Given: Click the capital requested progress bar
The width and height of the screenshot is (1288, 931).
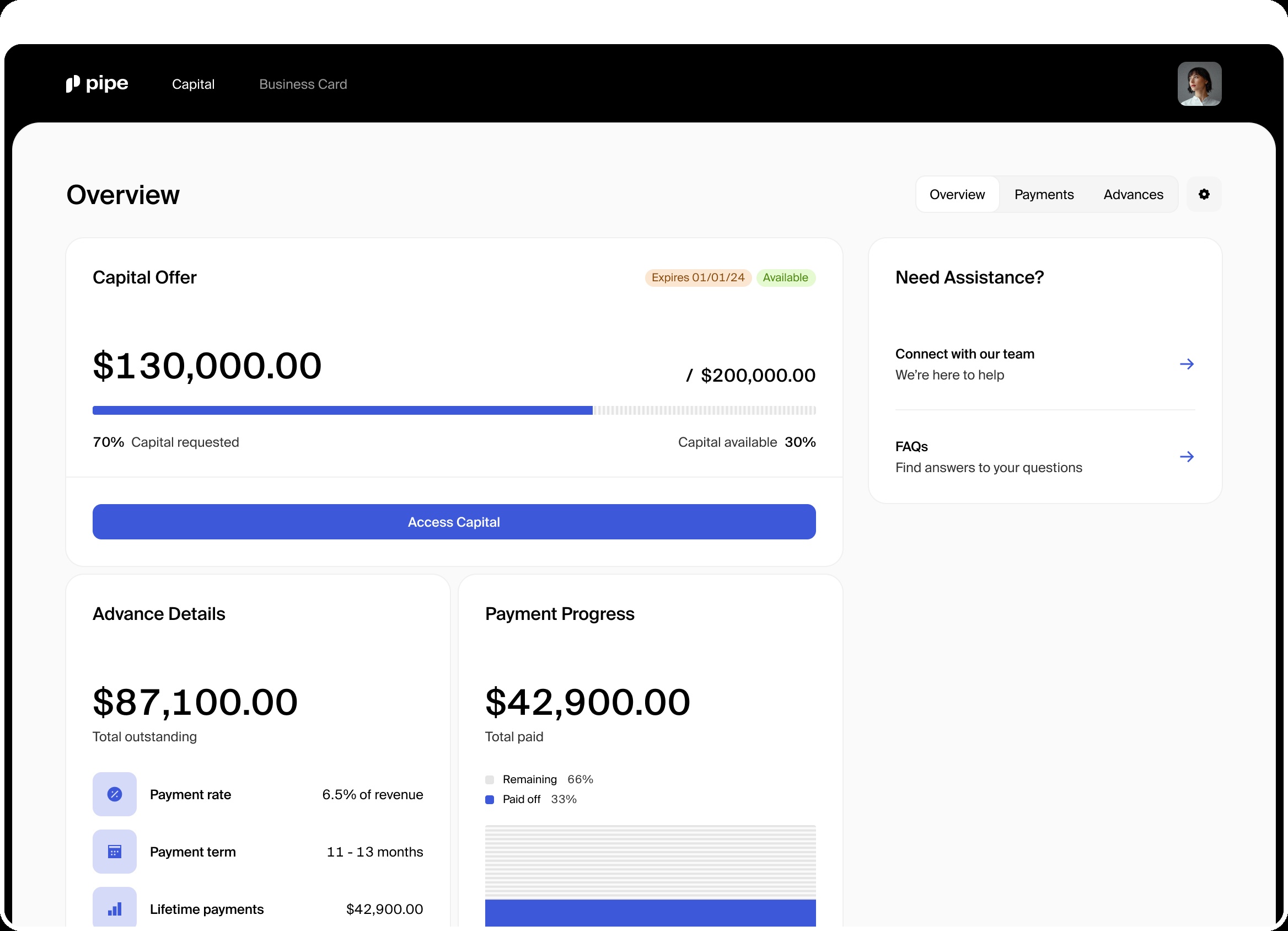Looking at the screenshot, I should 454,410.
